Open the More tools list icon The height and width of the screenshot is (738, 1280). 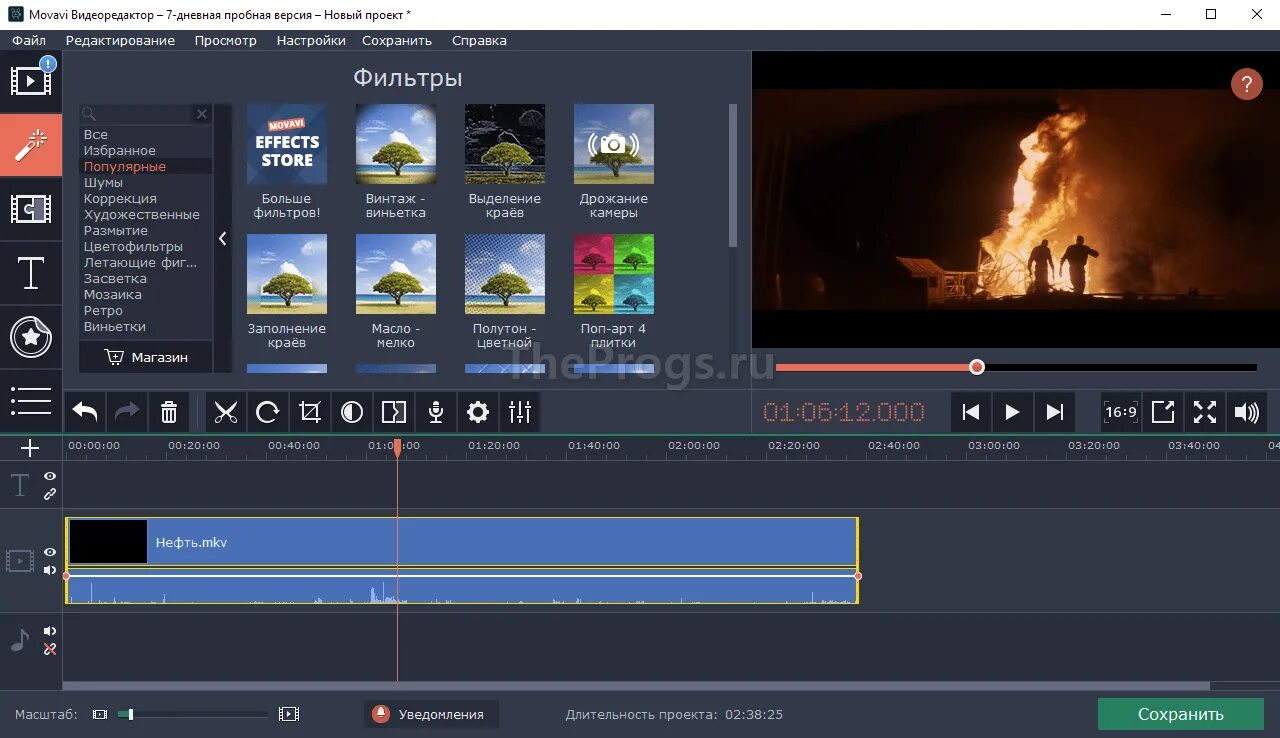click(31, 401)
